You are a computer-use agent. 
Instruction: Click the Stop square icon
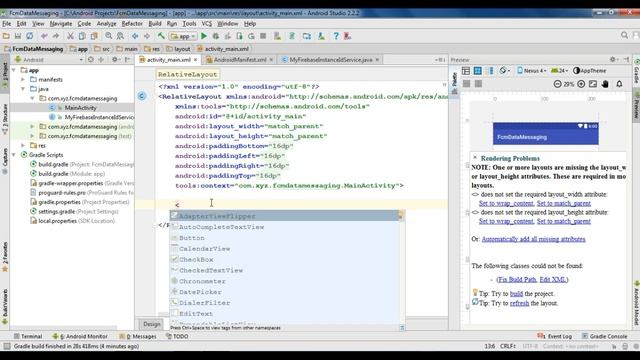[263, 36]
